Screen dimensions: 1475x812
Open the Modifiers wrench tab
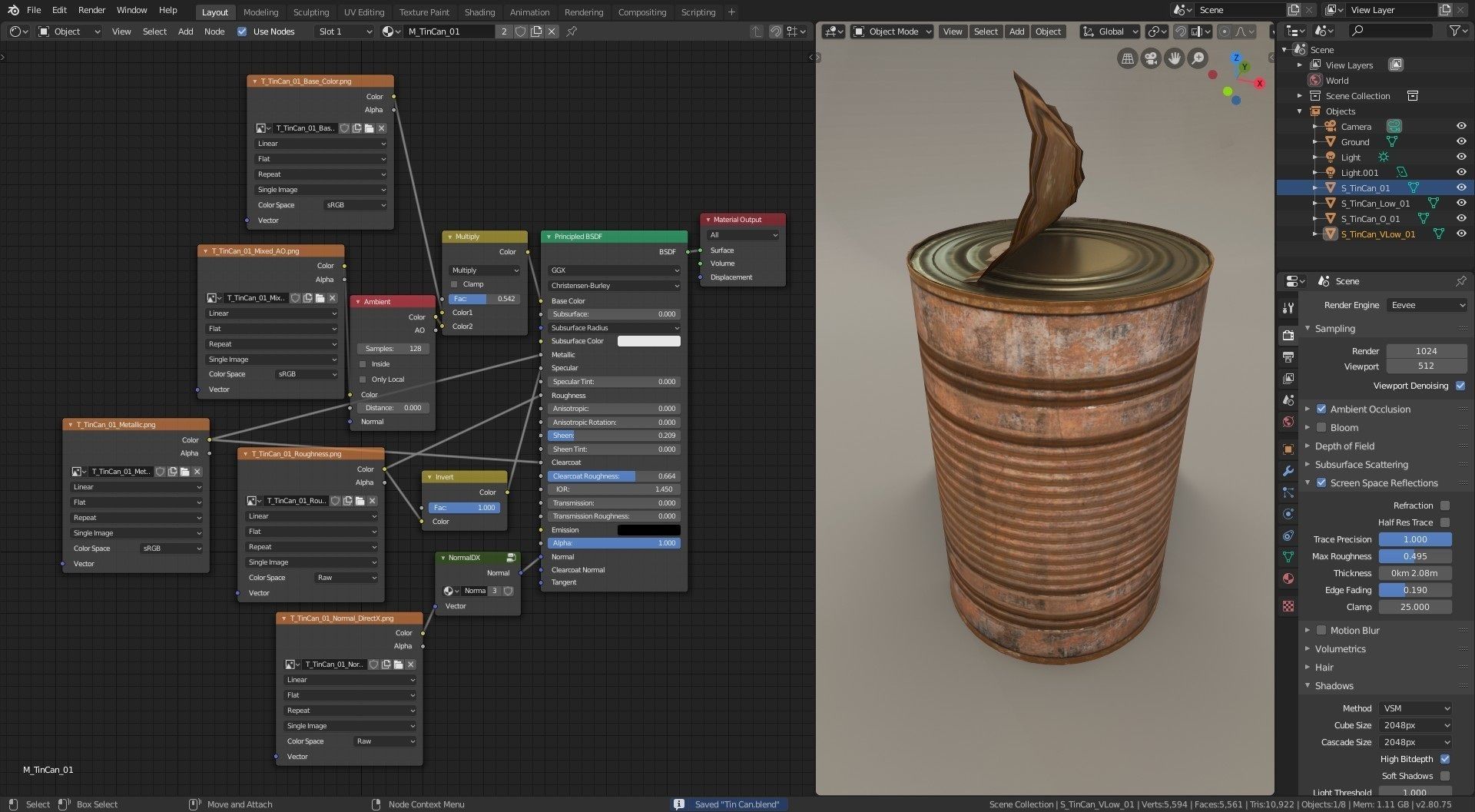[1288, 471]
